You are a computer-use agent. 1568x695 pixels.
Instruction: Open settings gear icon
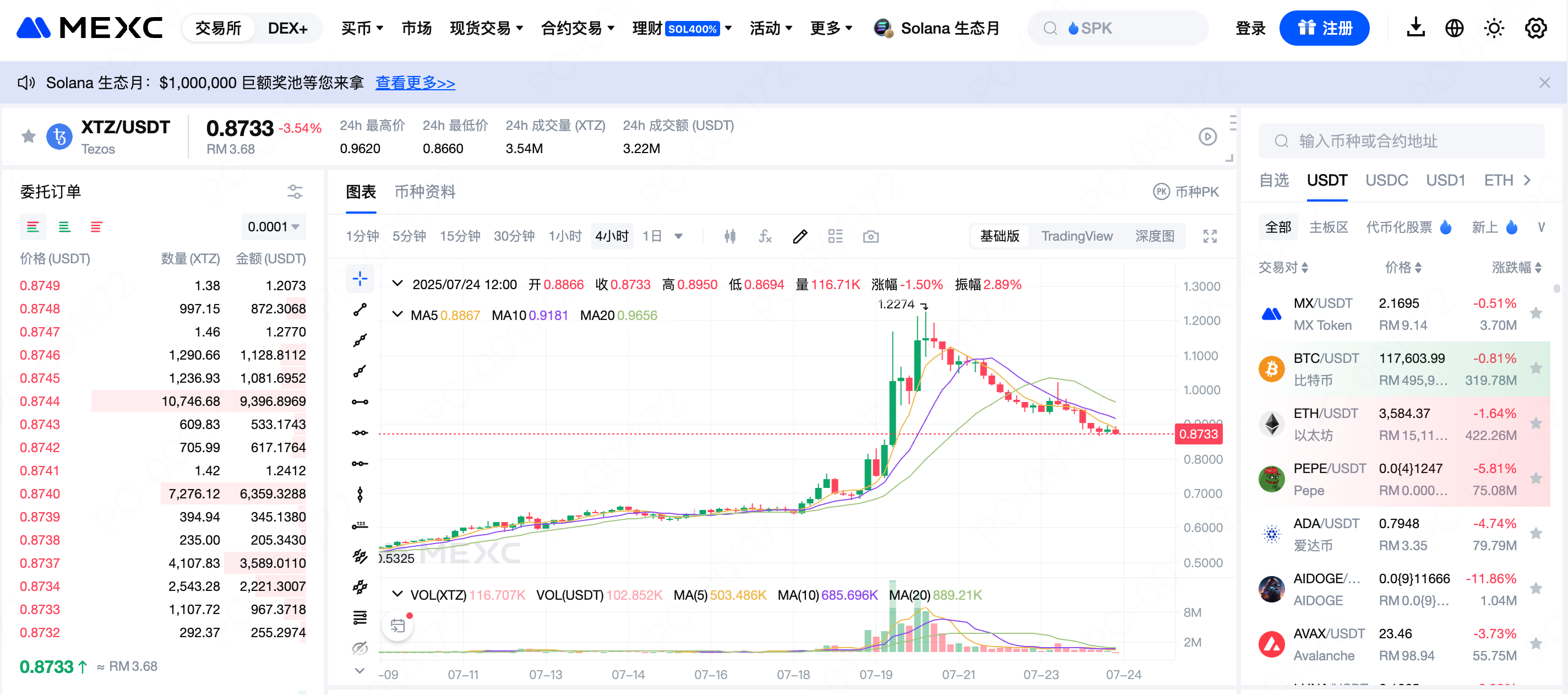pos(1535,28)
